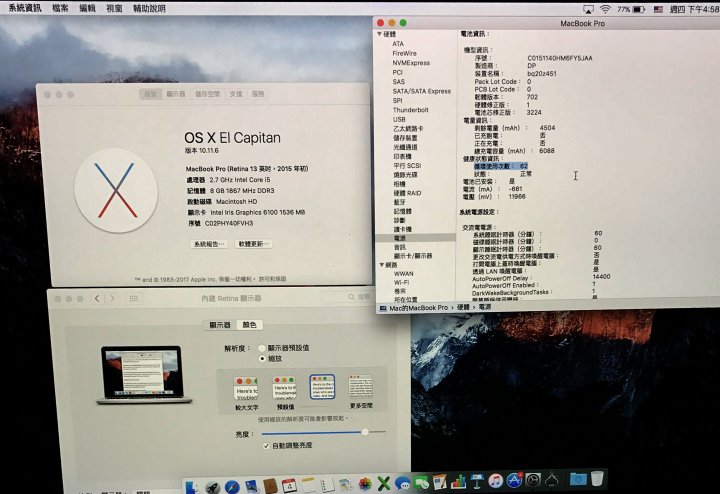Select 顯示卡/顯示器 in sidebar
Screen dimensions: 720x494
[413, 256]
